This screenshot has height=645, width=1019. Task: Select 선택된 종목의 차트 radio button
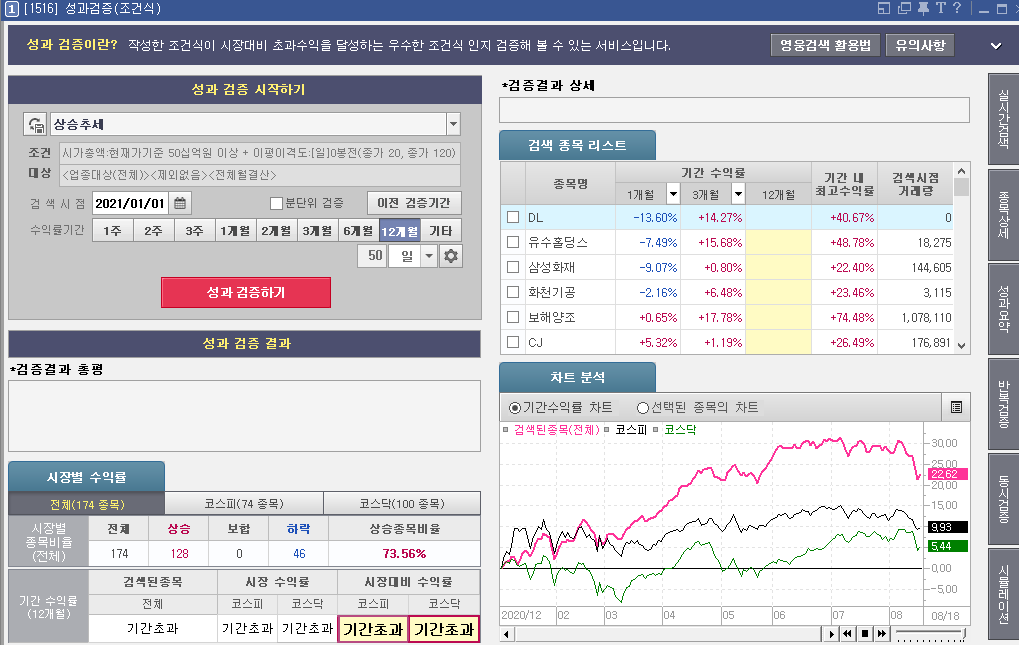click(643, 408)
